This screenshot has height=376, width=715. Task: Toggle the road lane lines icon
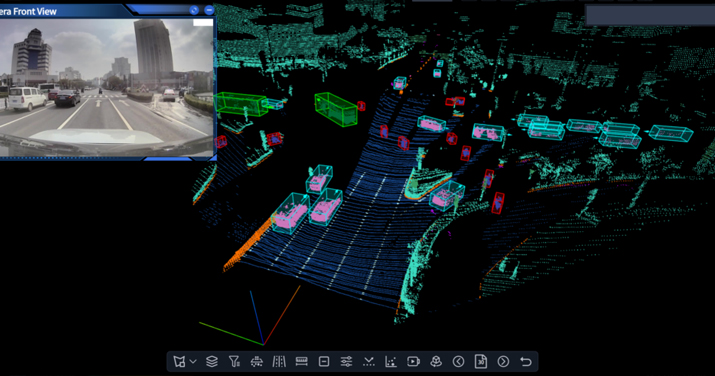click(279, 361)
